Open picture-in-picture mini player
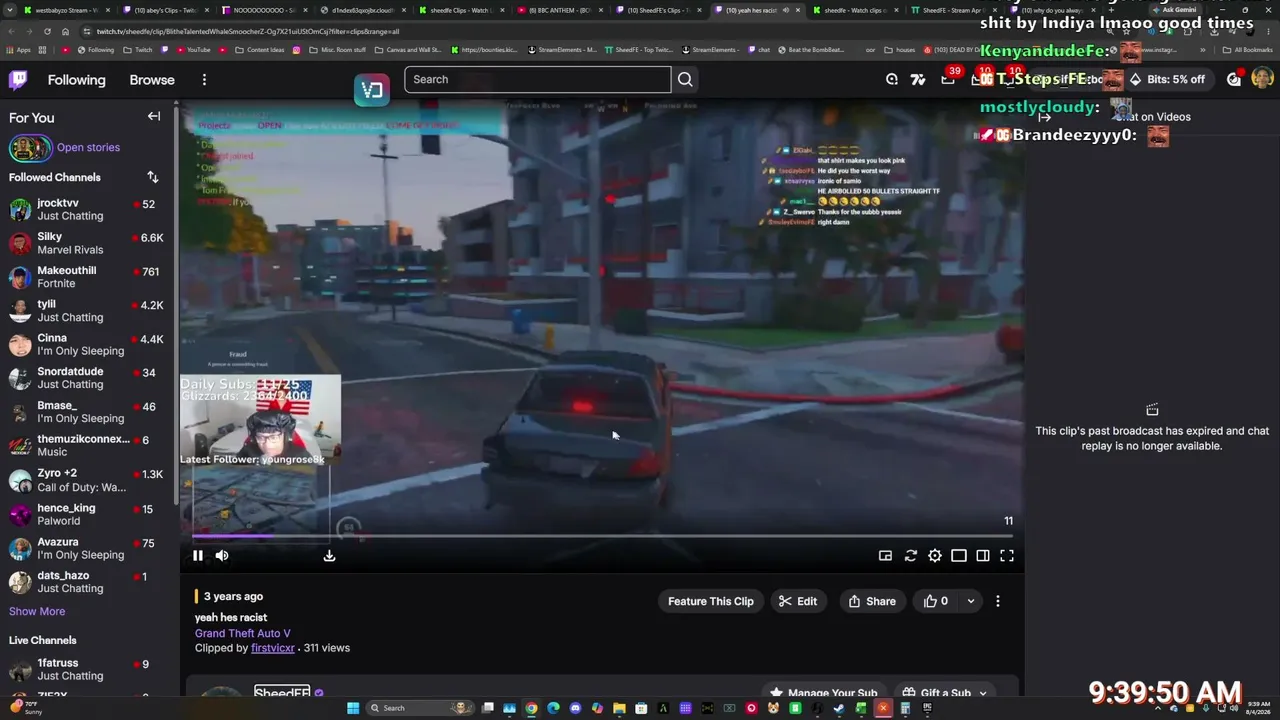This screenshot has height=720, width=1280. coord(885,556)
